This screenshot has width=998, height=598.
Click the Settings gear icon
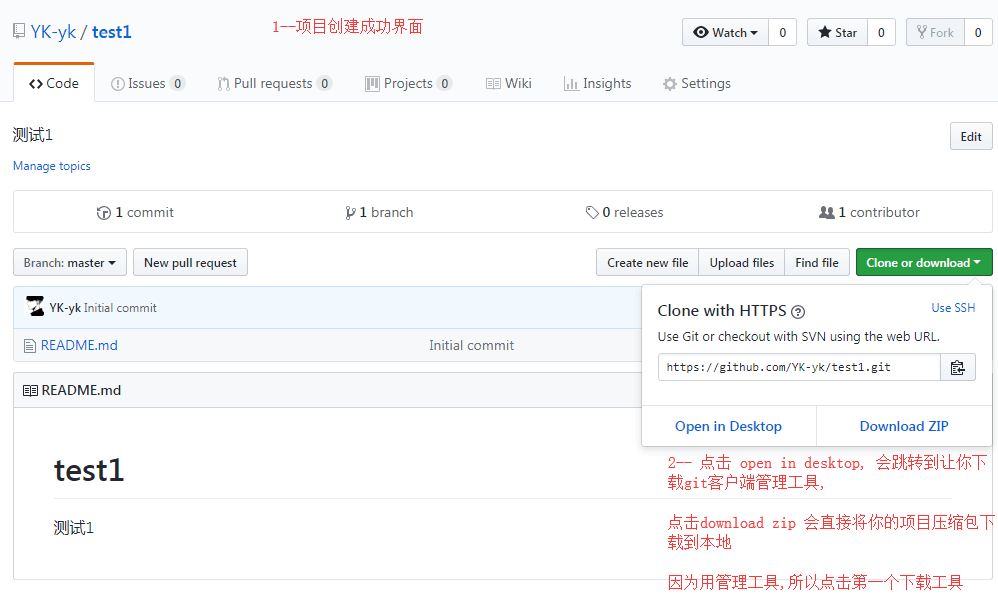coord(670,84)
